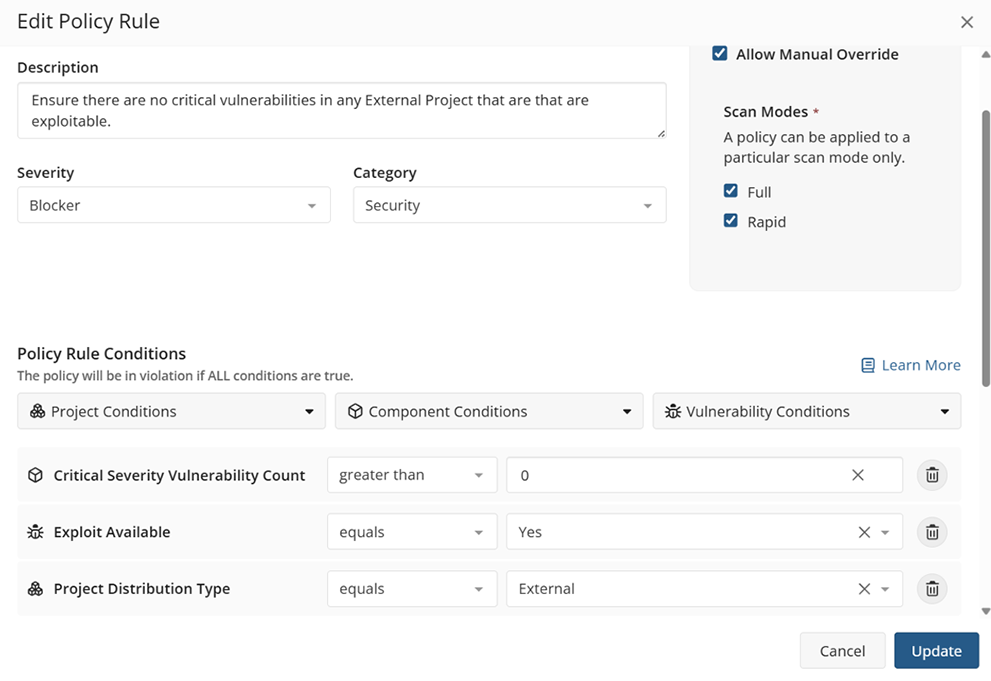Click the bug icon beside Exploit Available

(35, 532)
